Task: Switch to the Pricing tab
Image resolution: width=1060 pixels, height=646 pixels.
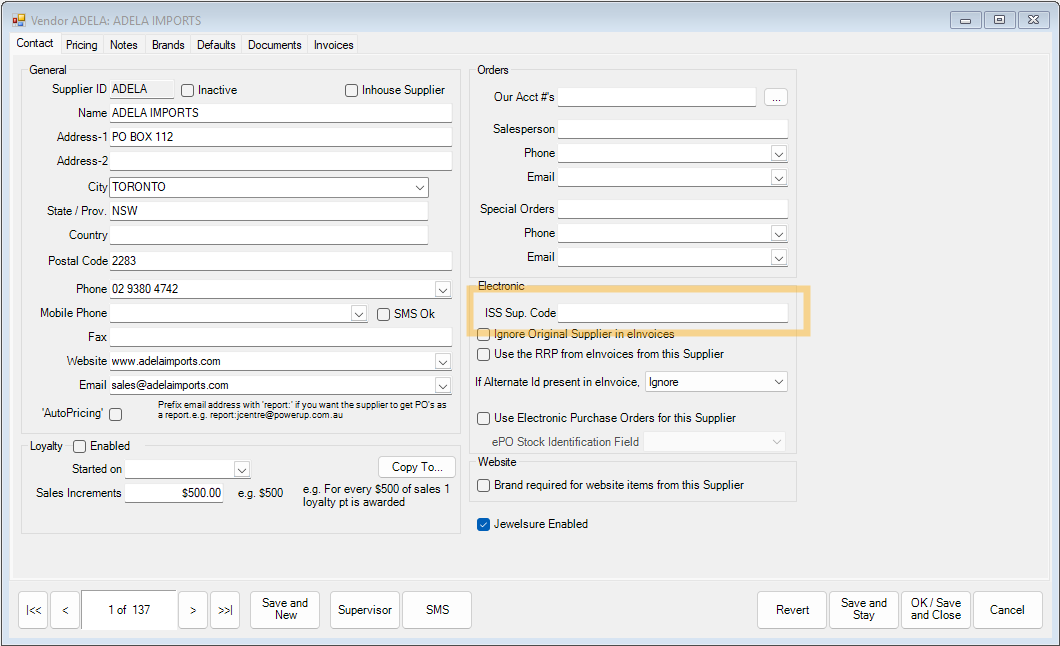Action: (x=81, y=44)
